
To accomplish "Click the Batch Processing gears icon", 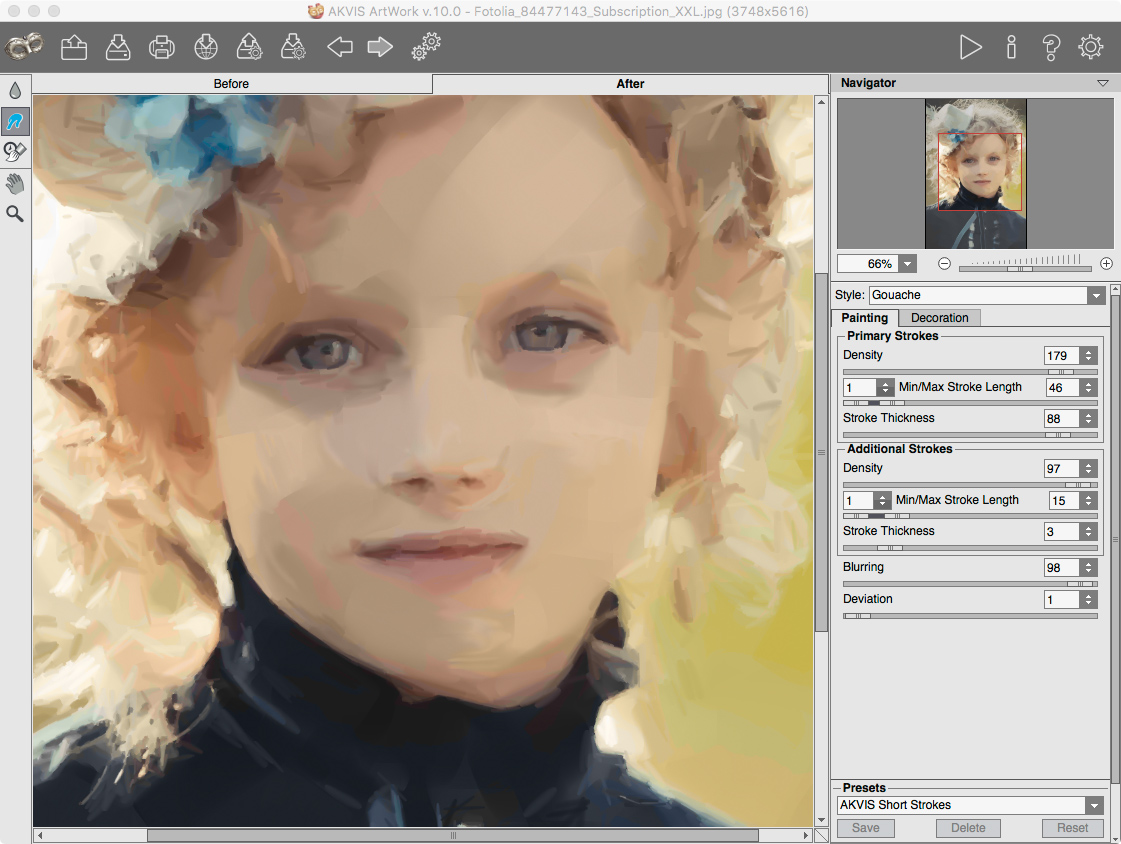I will (x=426, y=47).
